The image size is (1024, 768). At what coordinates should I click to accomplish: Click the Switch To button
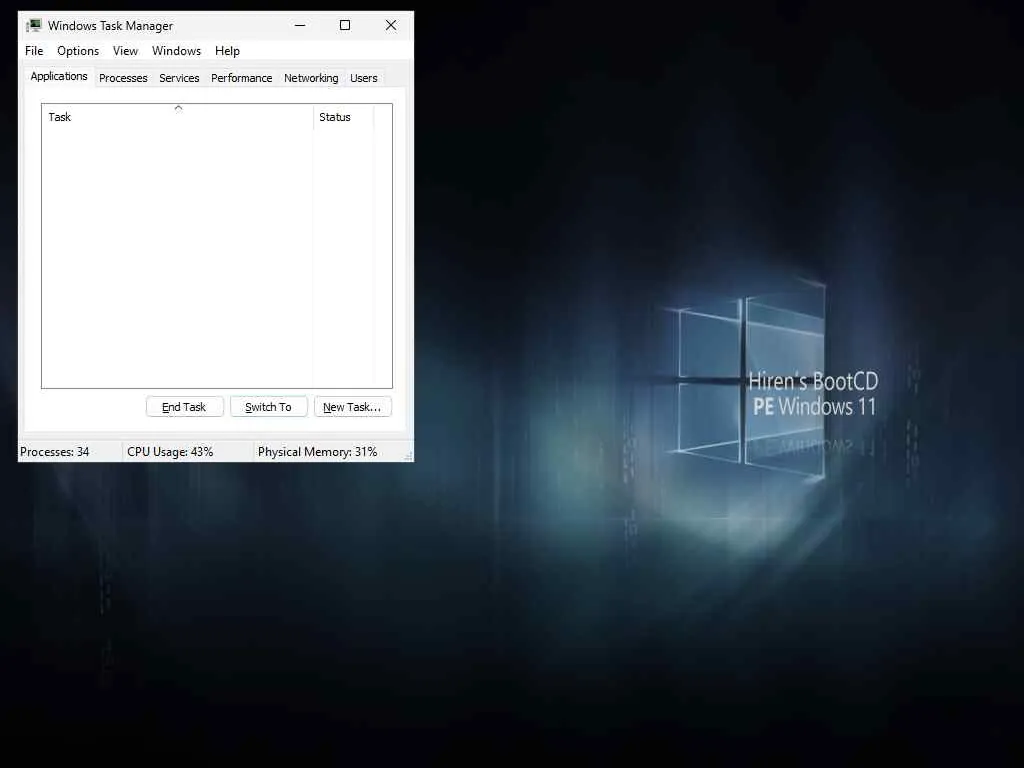coord(268,407)
